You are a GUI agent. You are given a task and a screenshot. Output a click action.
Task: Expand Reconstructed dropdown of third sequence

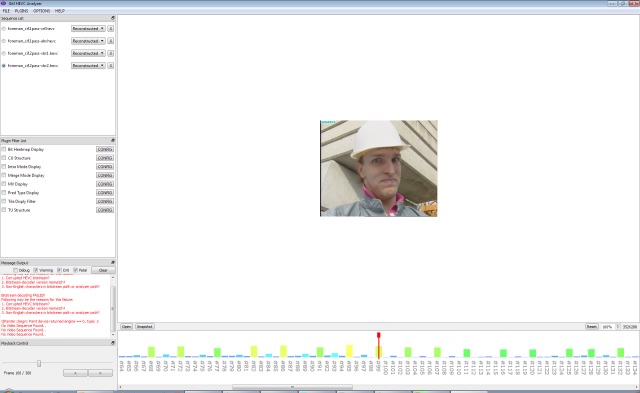tap(88, 53)
